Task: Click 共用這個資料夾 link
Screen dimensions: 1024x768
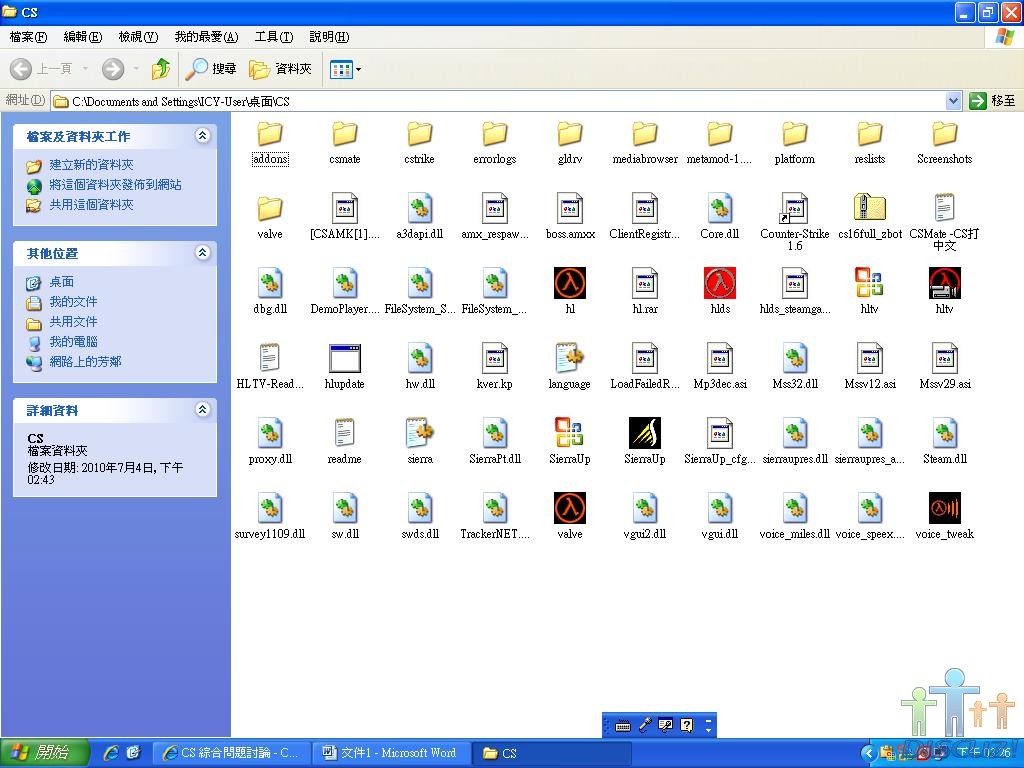Action: click(91, 205)
